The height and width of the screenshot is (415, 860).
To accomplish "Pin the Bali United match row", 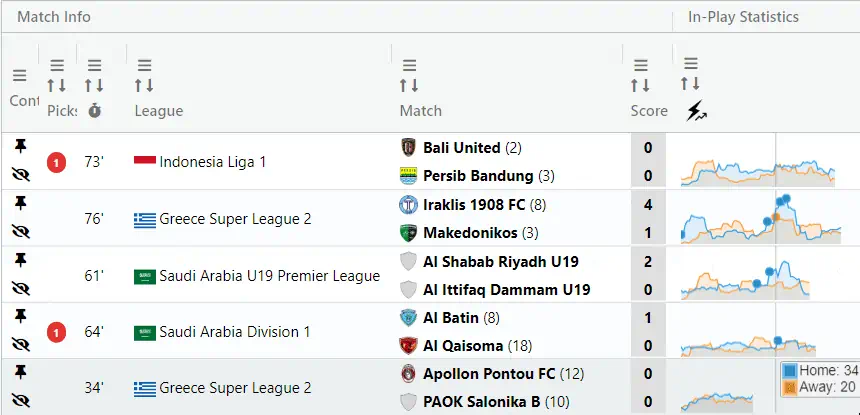I will tap(20, 146).
